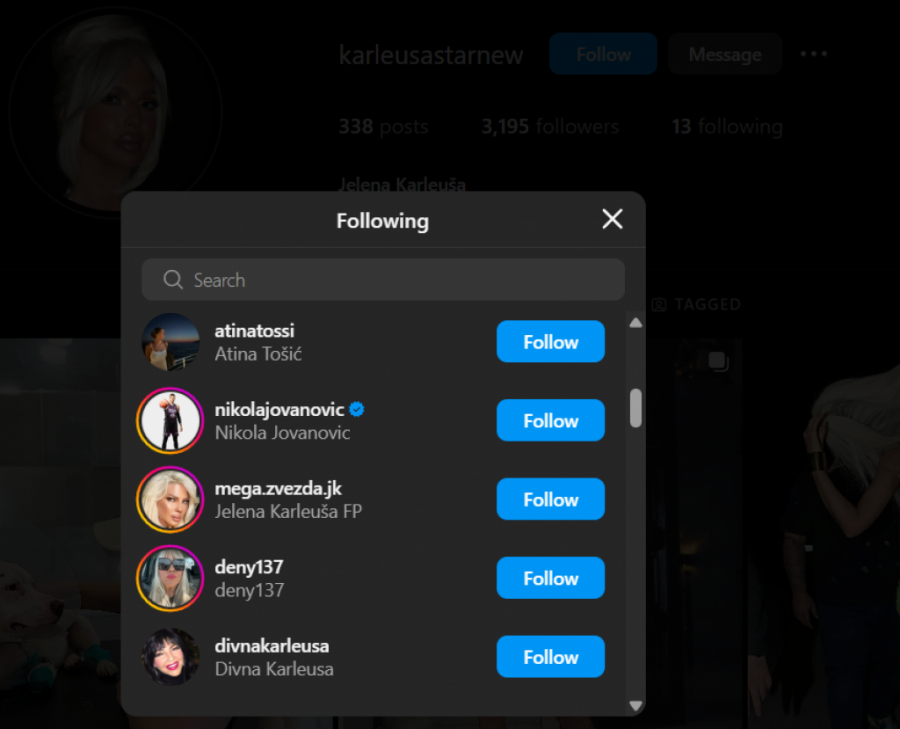This screenshot has height=729, width=900.
Task: Click the nikolajovanovic verified badge
Action: (356, 409)
